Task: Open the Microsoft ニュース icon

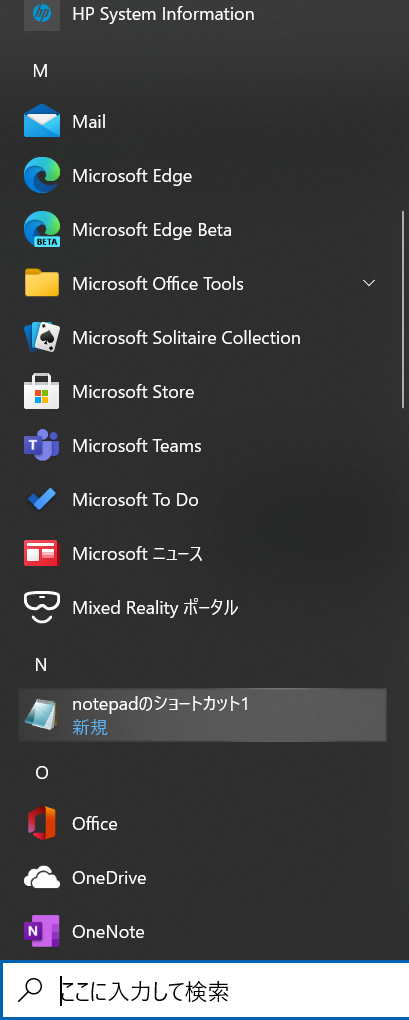Action: pos(42,554)
